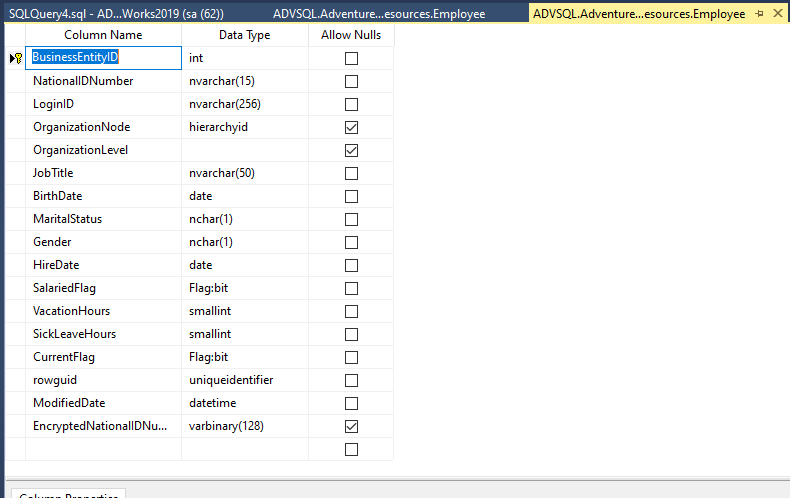790x498 pixels.
Task: Select the SickLeaveHours column name
Action: click(103, 334)
